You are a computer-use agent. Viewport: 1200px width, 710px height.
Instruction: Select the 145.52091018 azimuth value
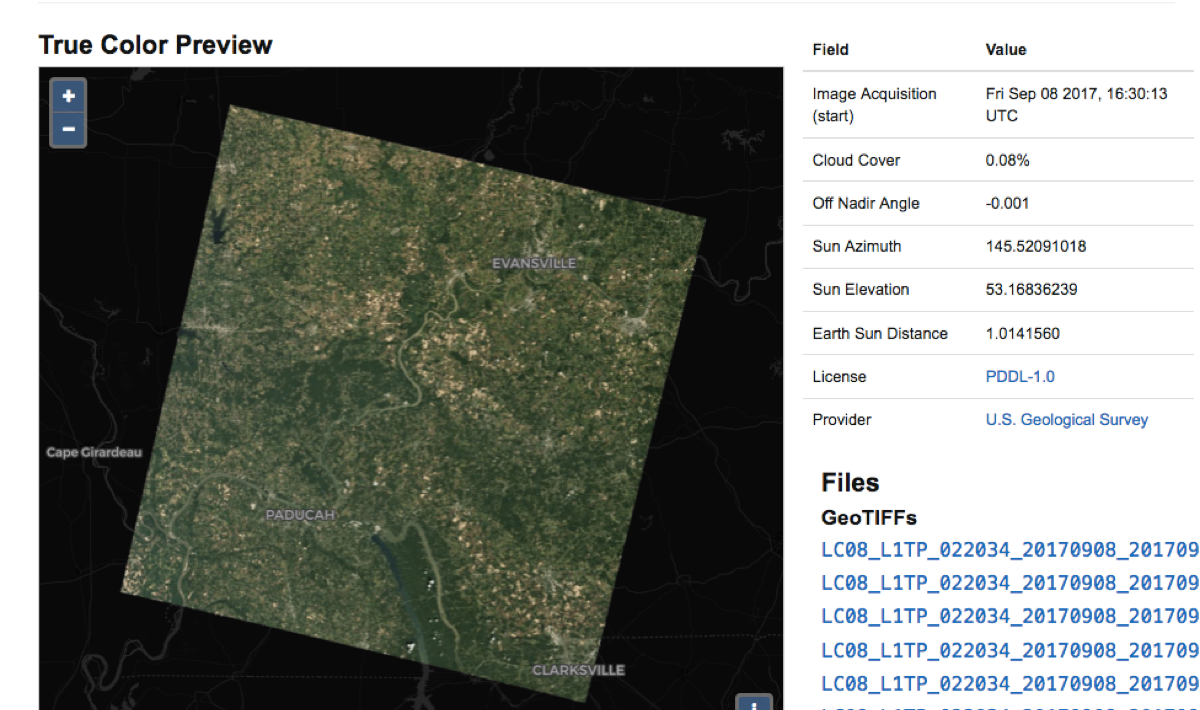[x=1036, y=247]
